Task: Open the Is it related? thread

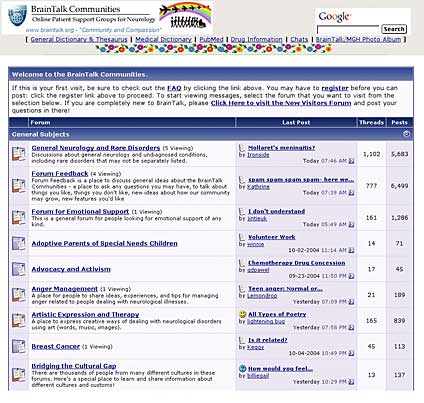Action: (x=268, y=340)
